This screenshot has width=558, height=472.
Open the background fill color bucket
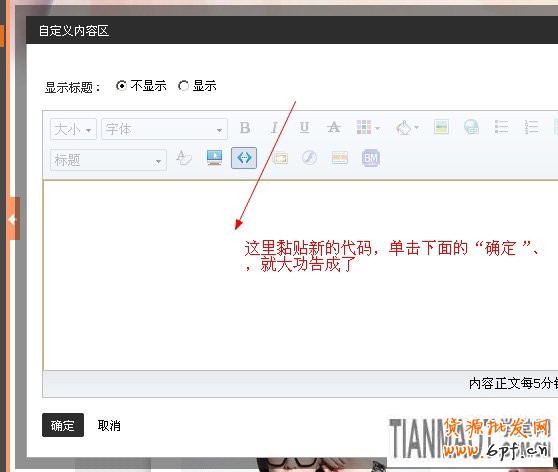[x=407, y=127]
